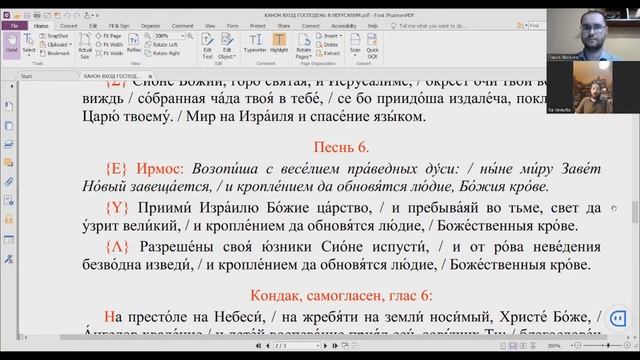Open the chat assistant bubble icon
This screenshot has height=360, width=640.
618,318
